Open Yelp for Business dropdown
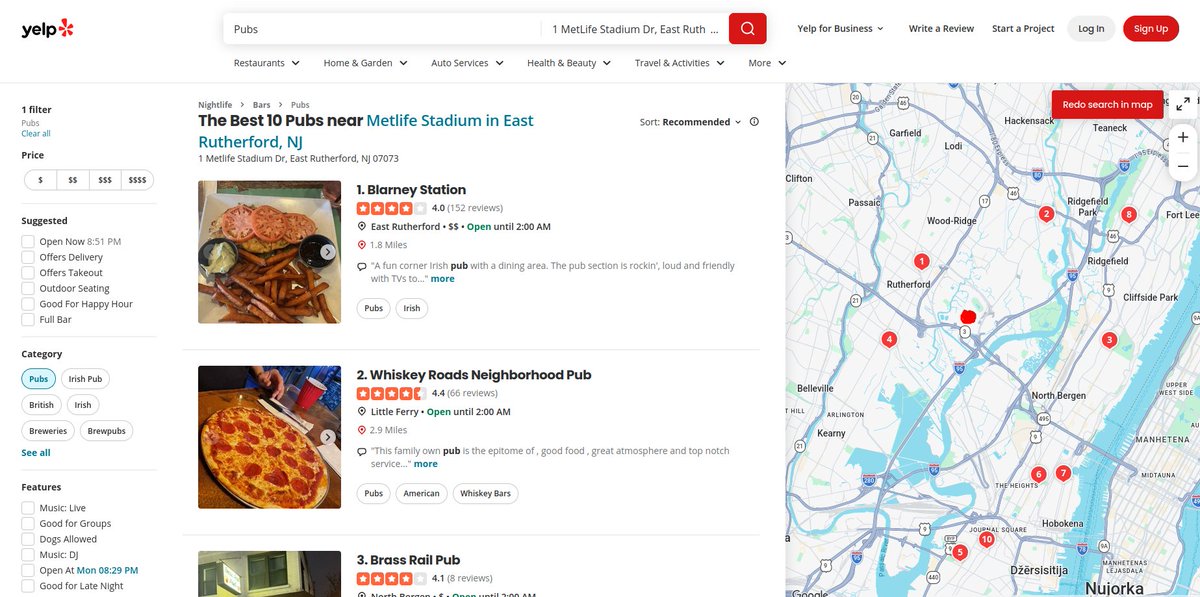1200x597 pixels. click(841, 29)
